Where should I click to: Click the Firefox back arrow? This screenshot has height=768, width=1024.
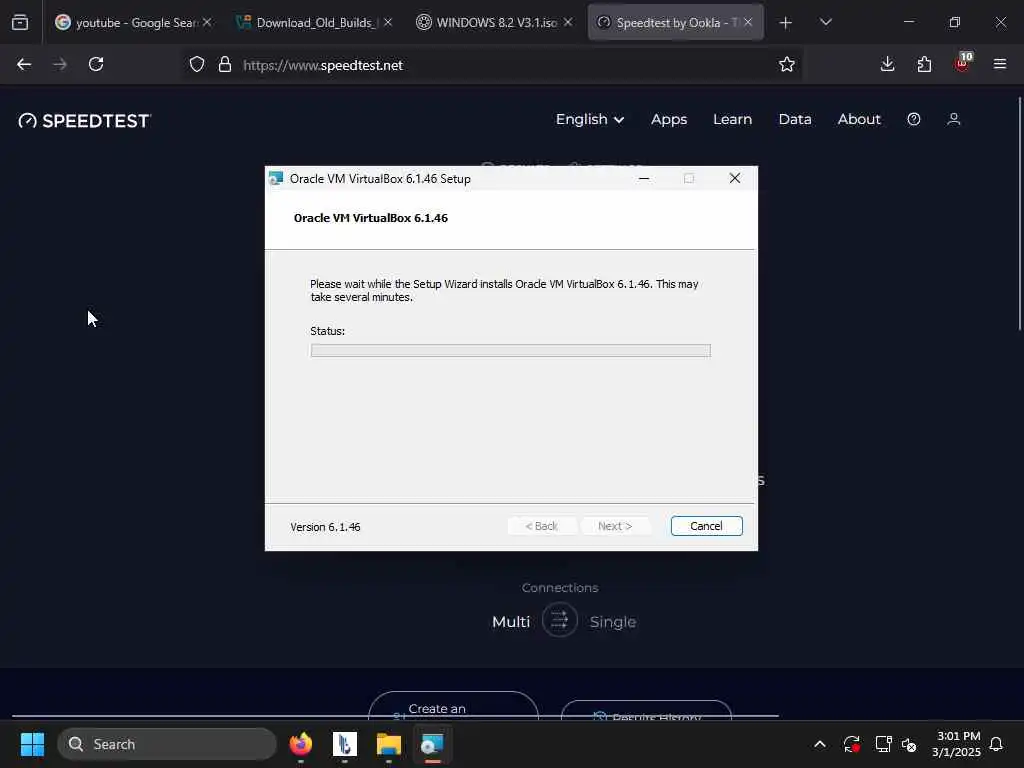tap(24, 65)
